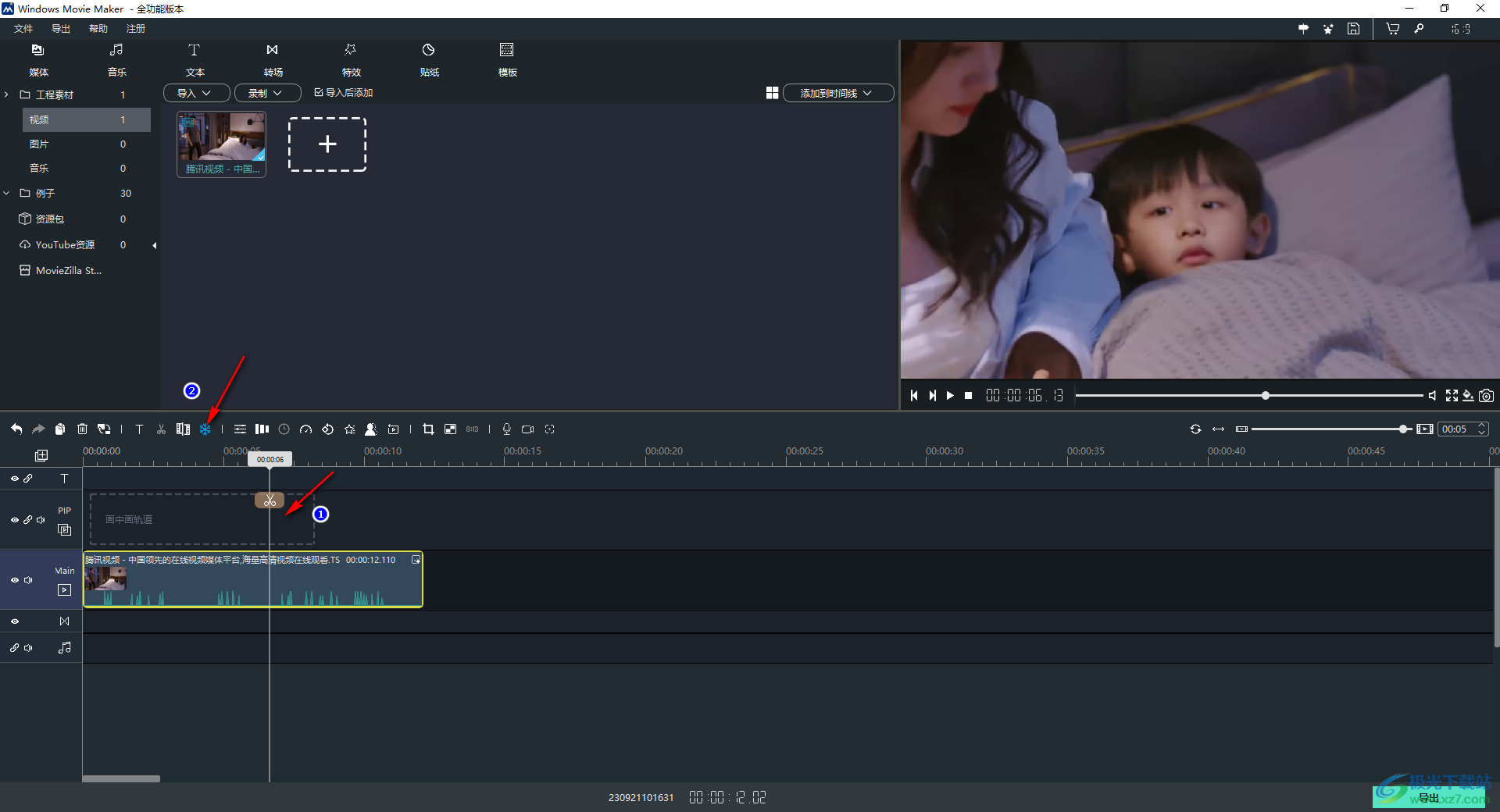Open the speed gauge tool

point(305,429)
